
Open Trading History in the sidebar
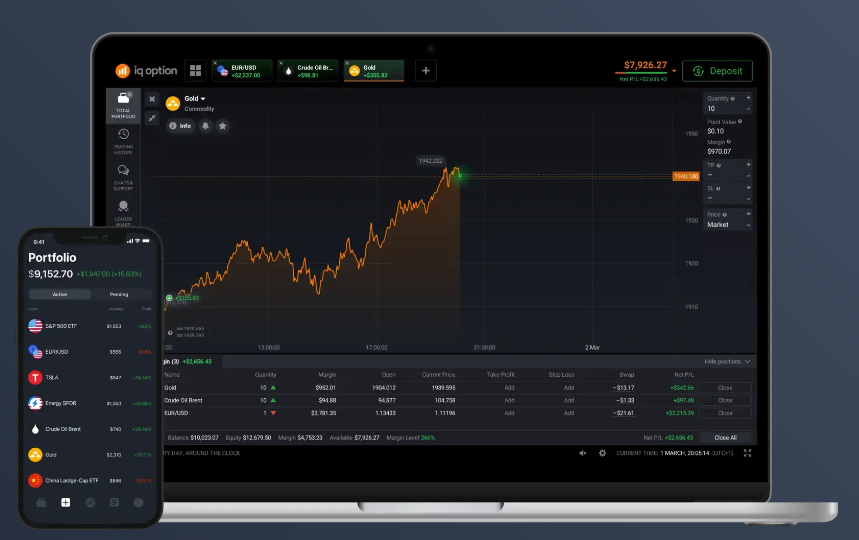click(123, 140)
